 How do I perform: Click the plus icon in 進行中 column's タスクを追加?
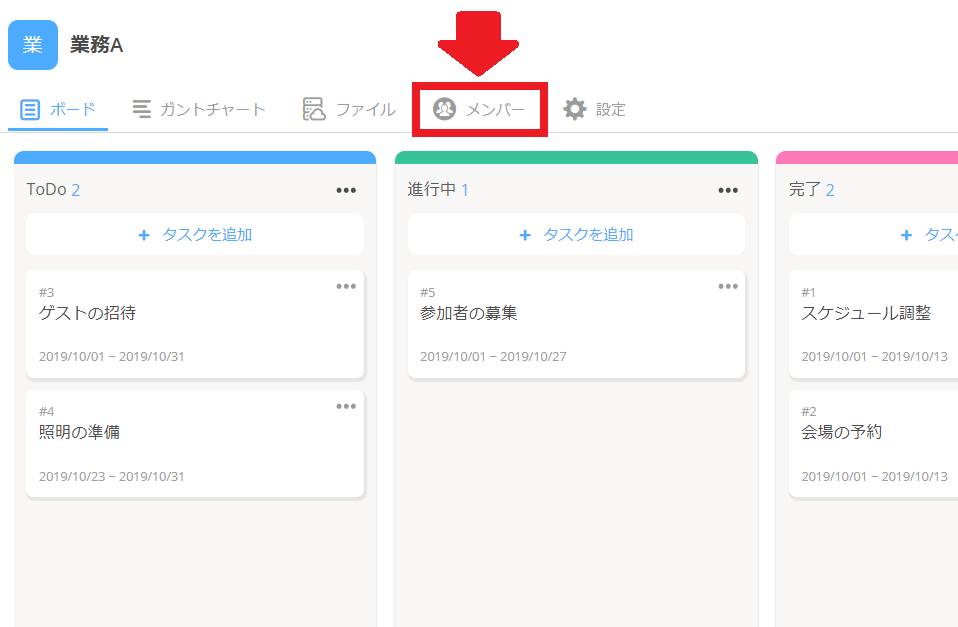click(x=525, y=234)
